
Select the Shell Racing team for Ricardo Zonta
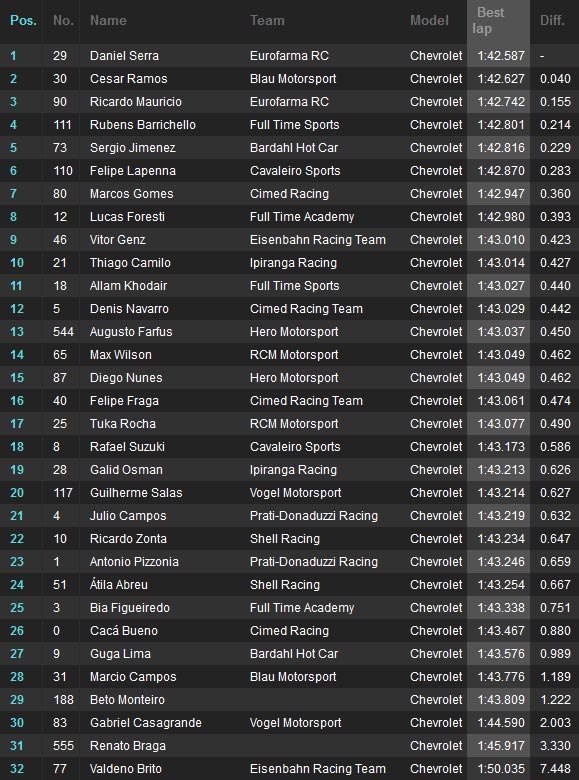point(285,539)
